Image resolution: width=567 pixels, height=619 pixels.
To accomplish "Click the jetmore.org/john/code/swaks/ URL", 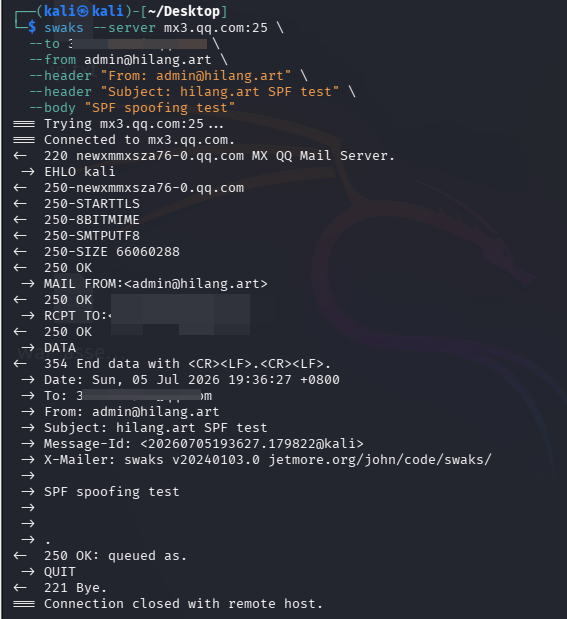I will (380, 460).
